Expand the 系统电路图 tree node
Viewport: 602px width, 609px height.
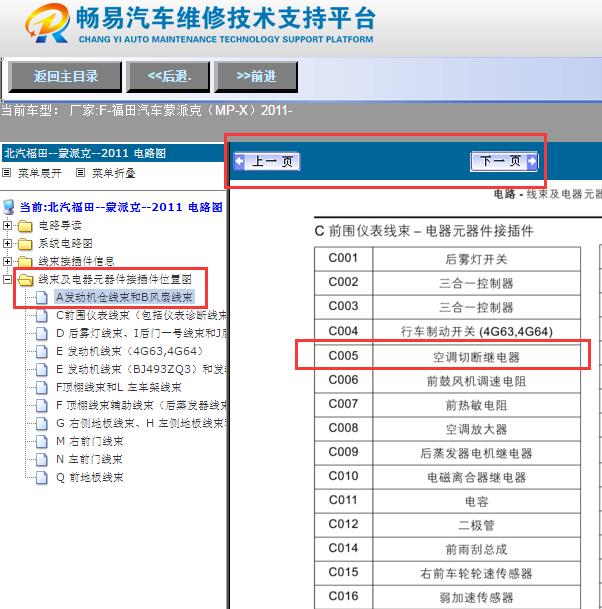(7, 243)
